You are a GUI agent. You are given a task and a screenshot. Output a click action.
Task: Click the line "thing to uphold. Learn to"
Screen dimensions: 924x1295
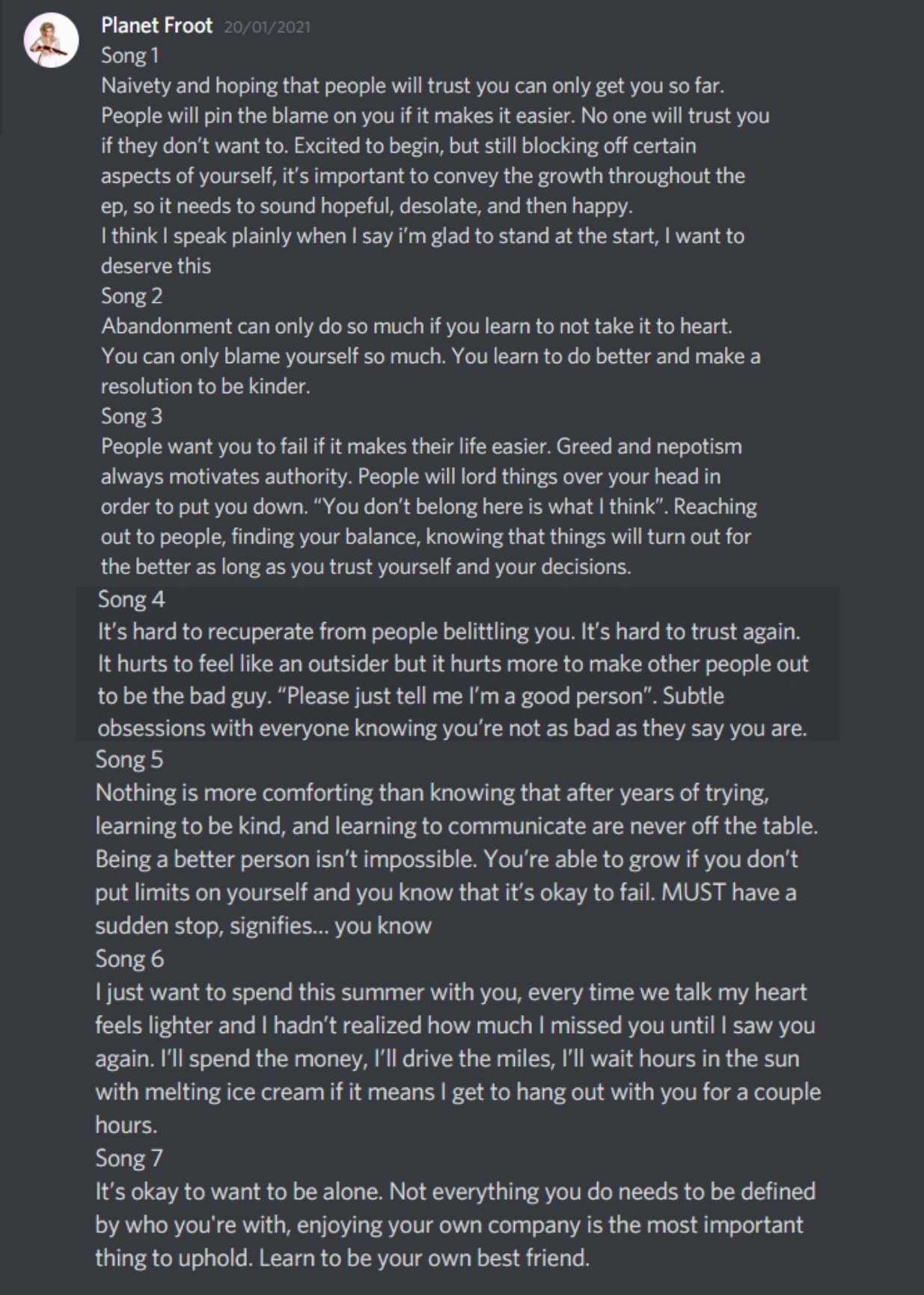[x=341, y=1258]
